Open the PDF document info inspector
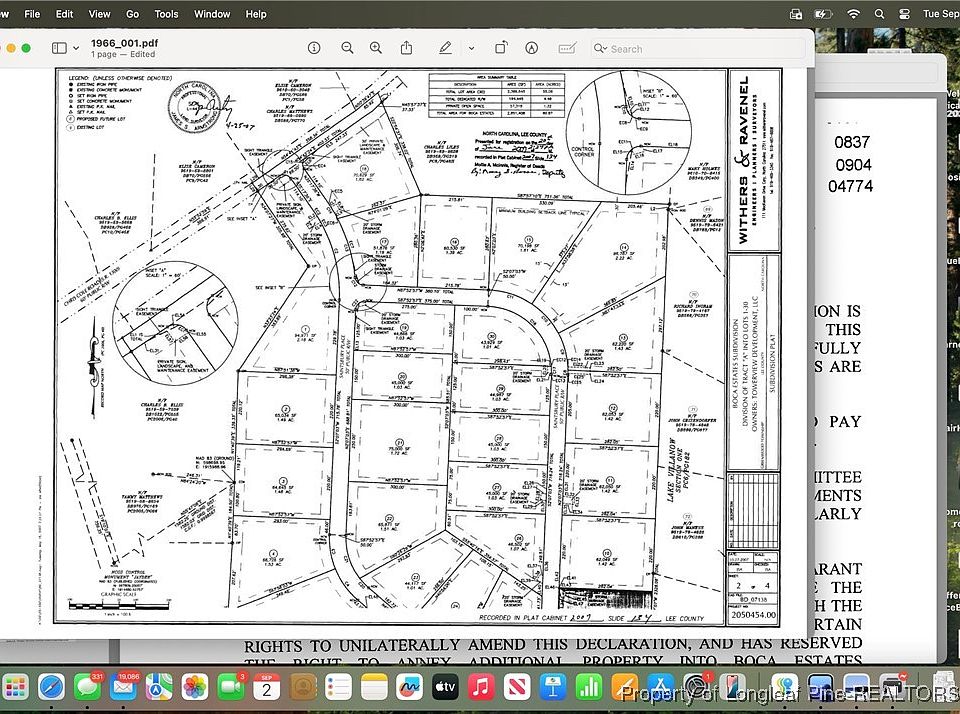 point(314,48)
